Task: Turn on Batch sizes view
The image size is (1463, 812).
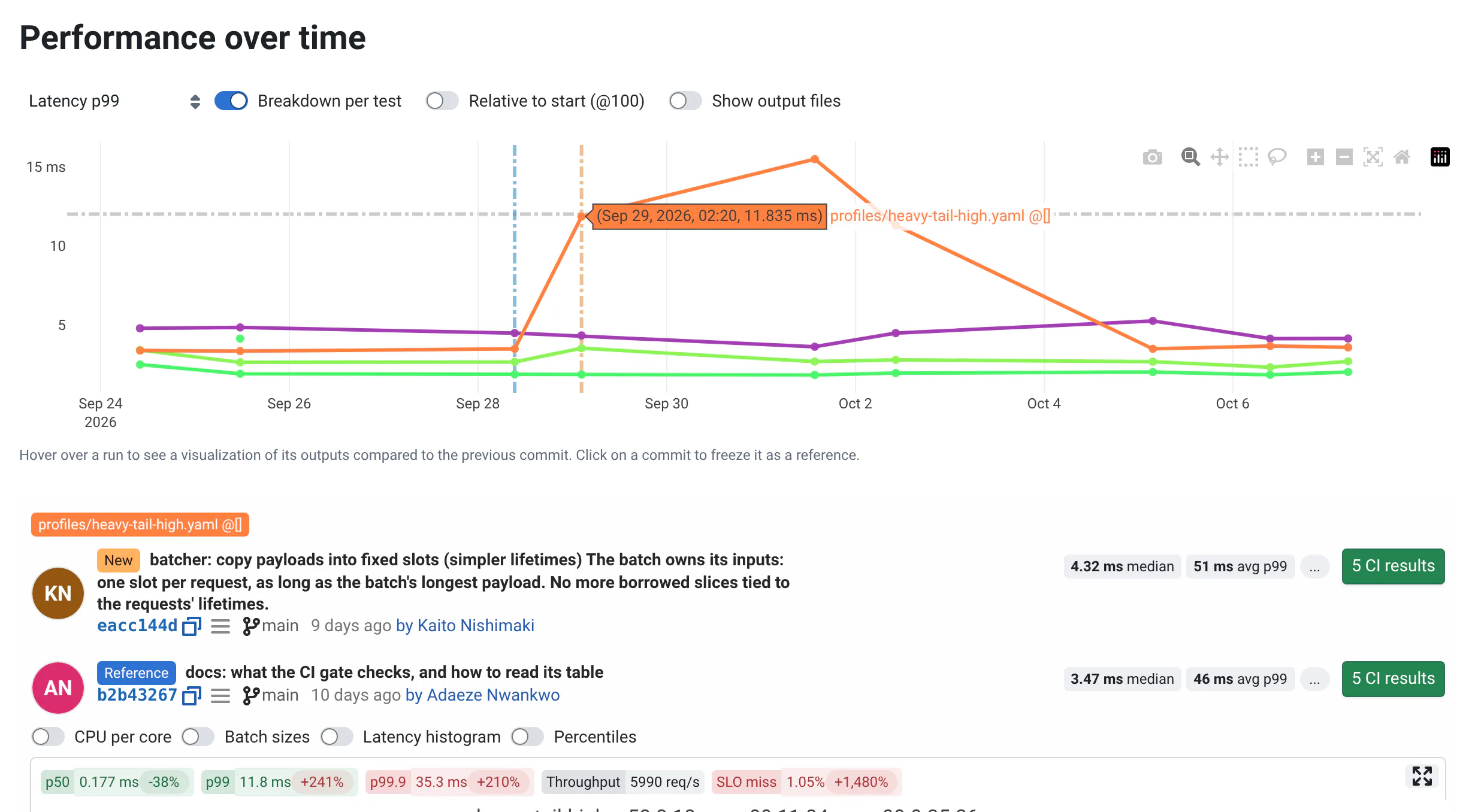Action: [198, 737]
